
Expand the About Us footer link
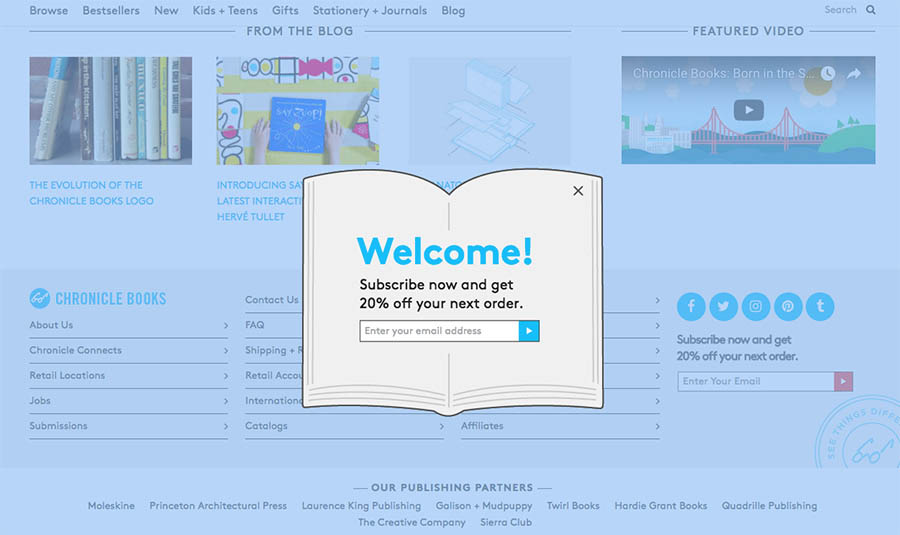(x=128, y=325)
